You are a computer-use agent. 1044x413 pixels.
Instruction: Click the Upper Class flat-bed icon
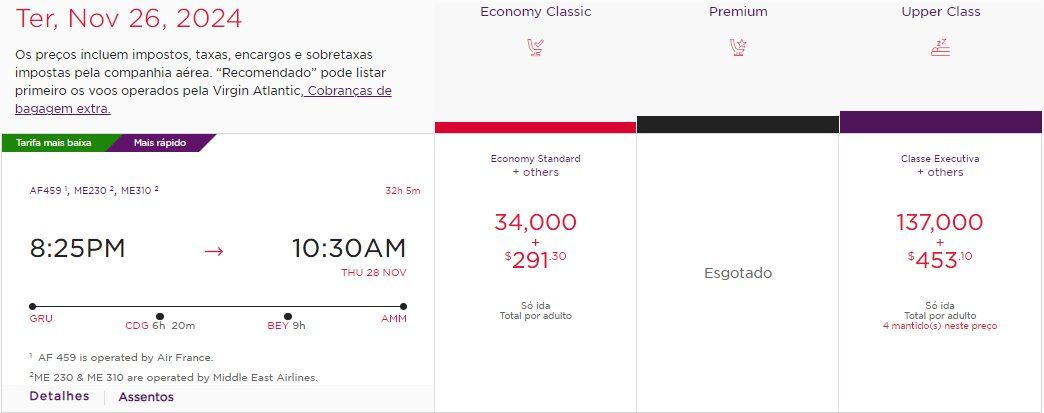click(940, 48)
